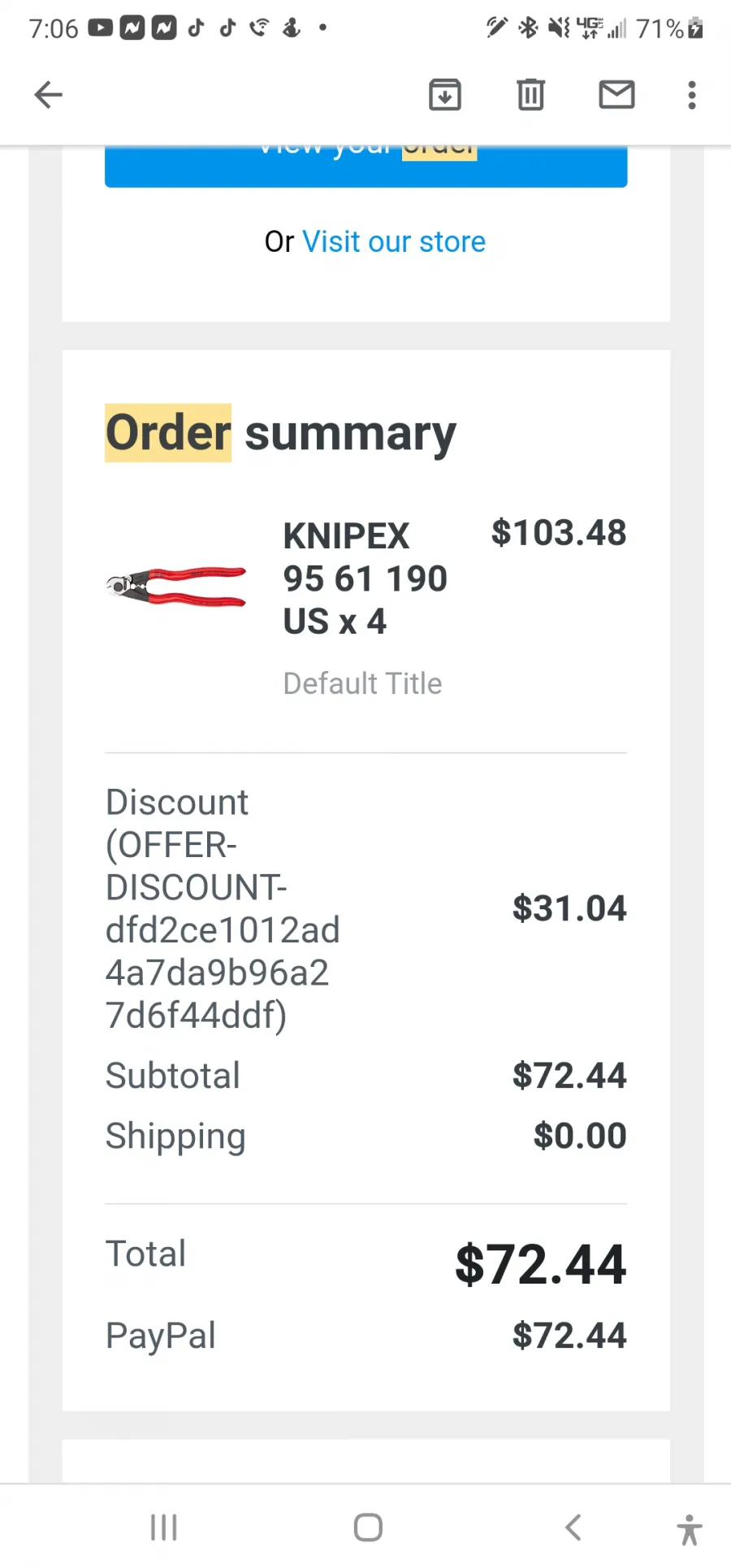Archive this email

click(445, 95)
